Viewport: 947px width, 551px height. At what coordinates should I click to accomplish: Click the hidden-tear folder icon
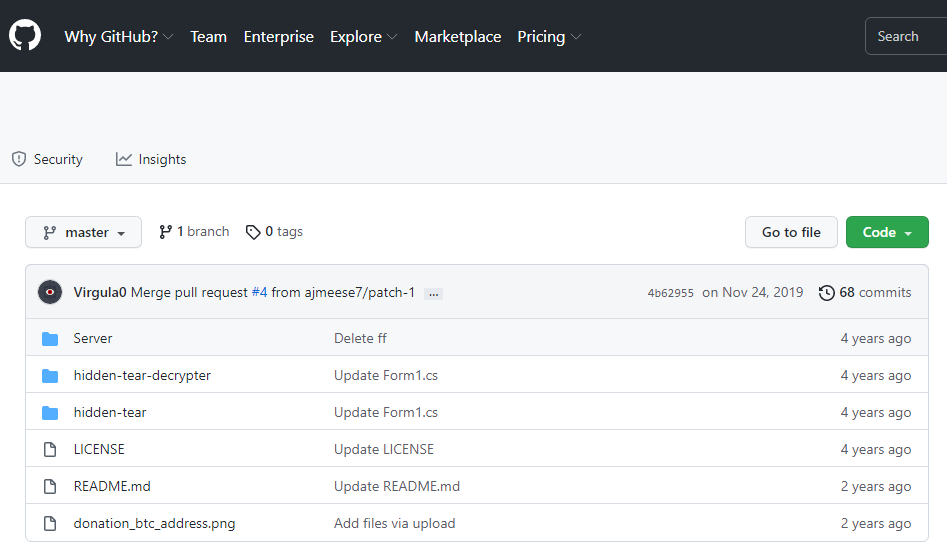pos(50,413)
